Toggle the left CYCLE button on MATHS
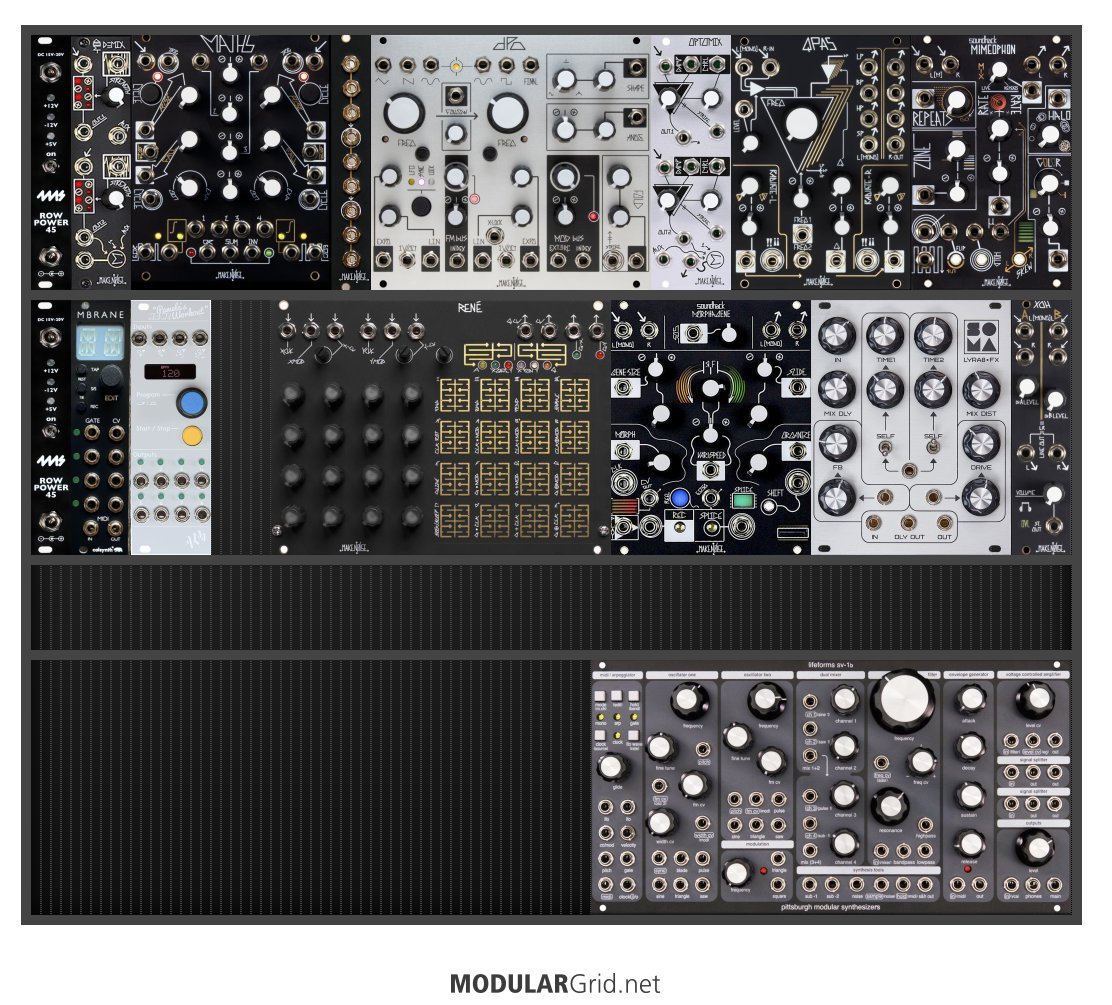Screen dimensions: 1112x1005 point(150,93)
